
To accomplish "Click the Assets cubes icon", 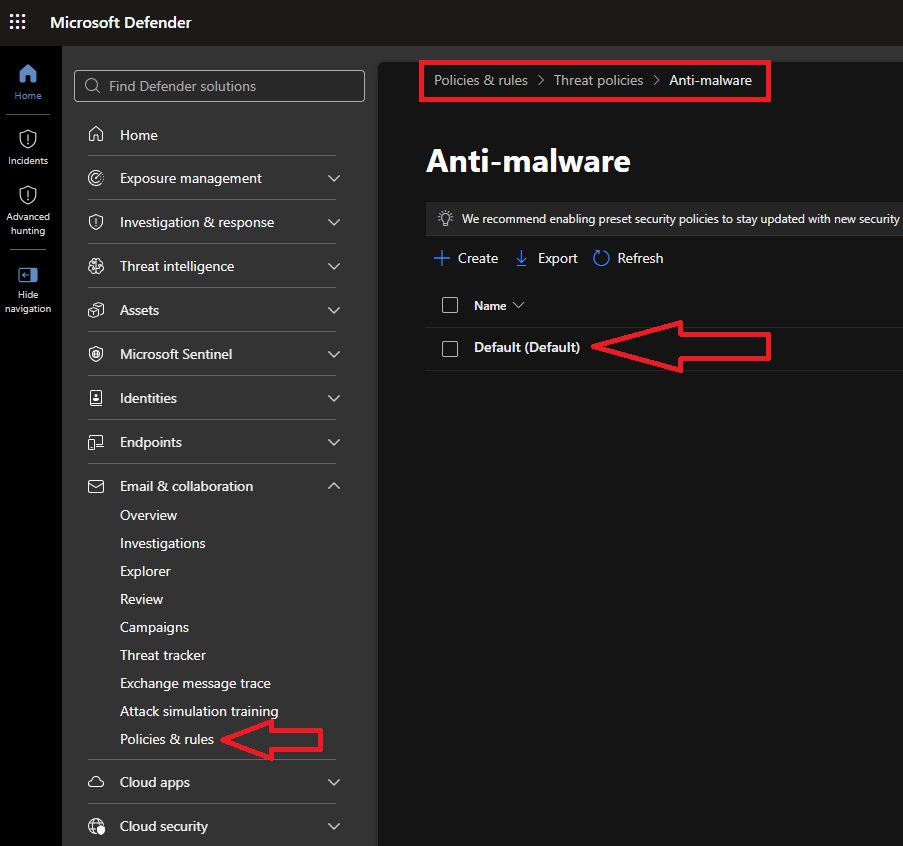I will coord(96,310).
